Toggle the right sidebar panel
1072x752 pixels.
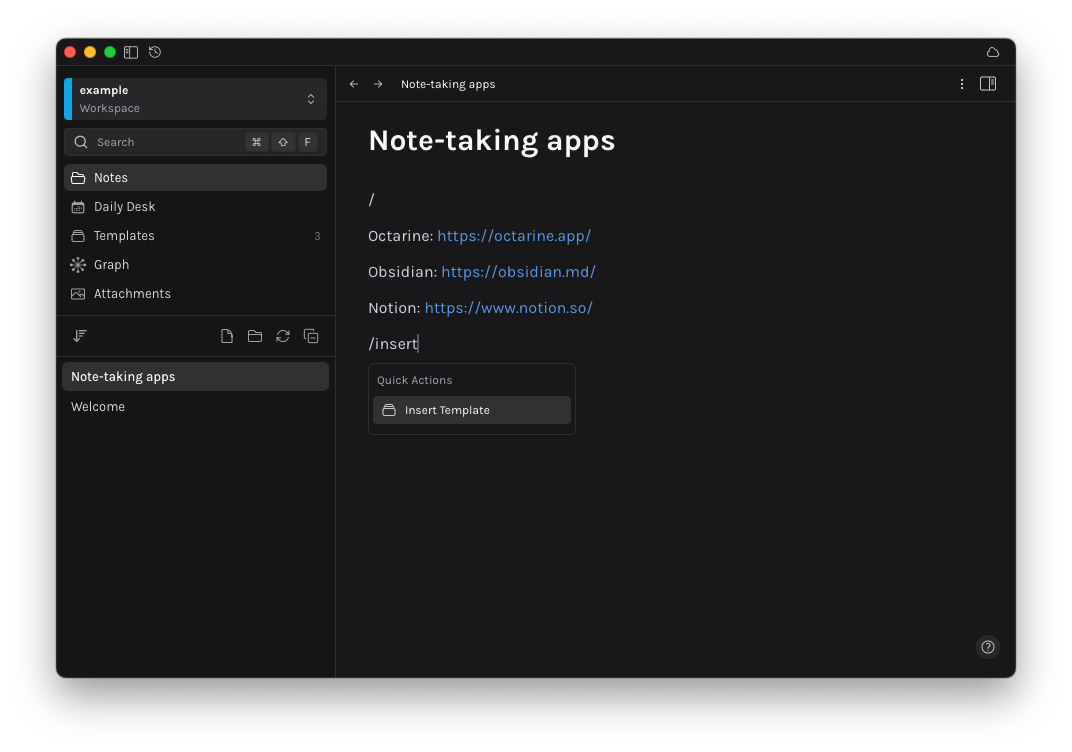point(988,84)
